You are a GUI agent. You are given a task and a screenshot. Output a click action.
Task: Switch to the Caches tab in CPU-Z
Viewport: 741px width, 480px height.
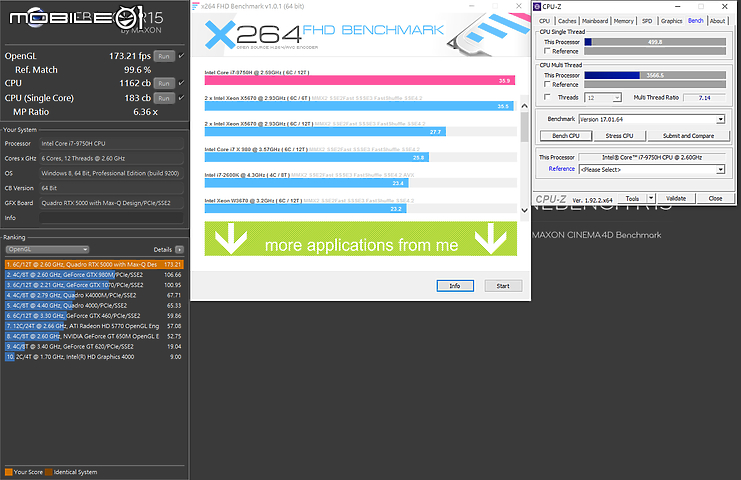pos(567,21)
